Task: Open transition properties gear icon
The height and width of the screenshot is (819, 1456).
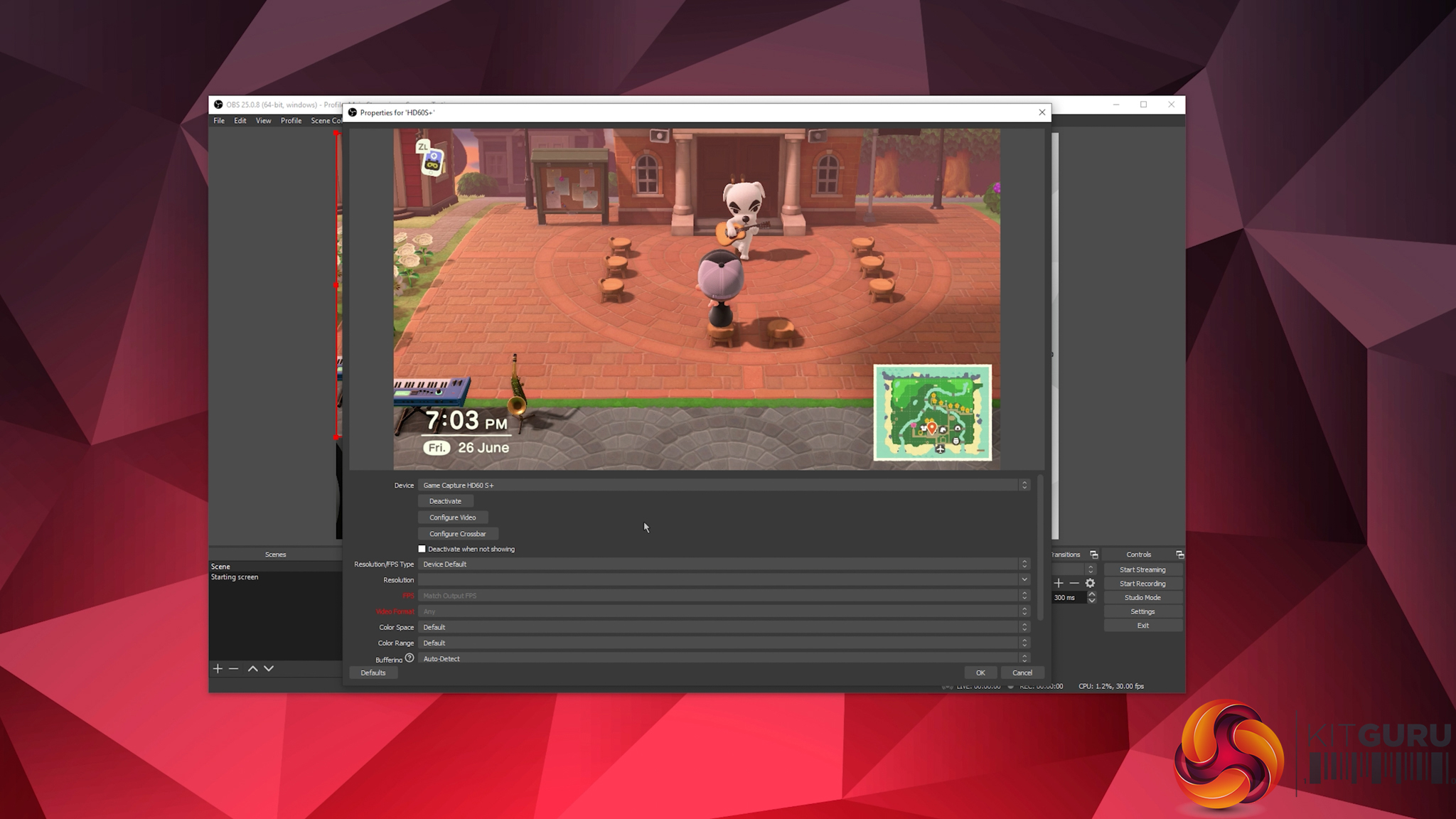Action: (1090, 583)
